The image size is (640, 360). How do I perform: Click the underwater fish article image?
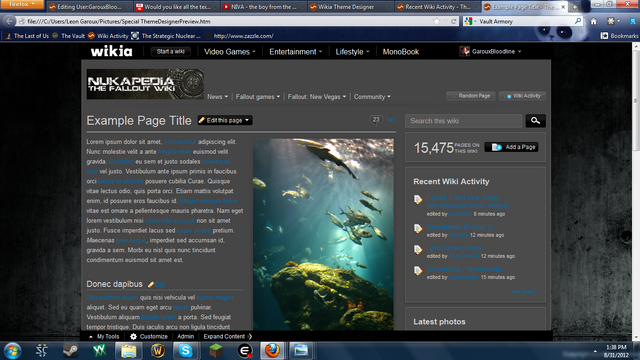coord(323,234)
